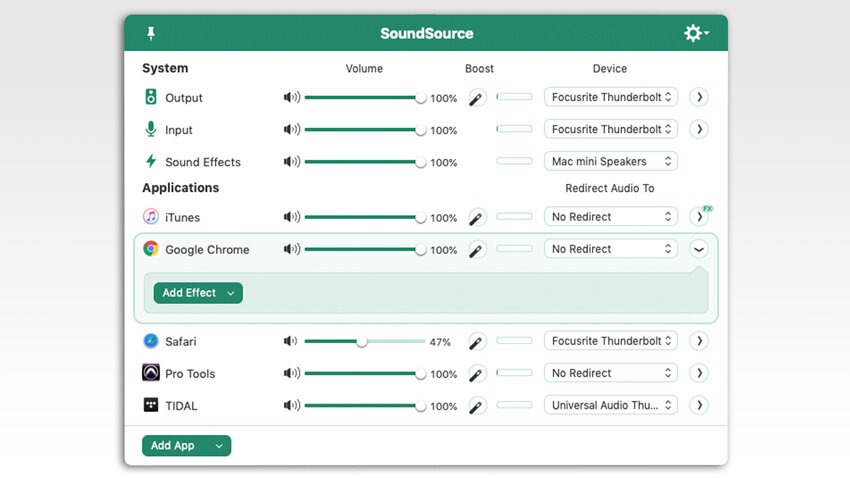This screenshot has width=850, height=478.
Task: Click the Google Chrome volume slider
Action: click(365, 249)
